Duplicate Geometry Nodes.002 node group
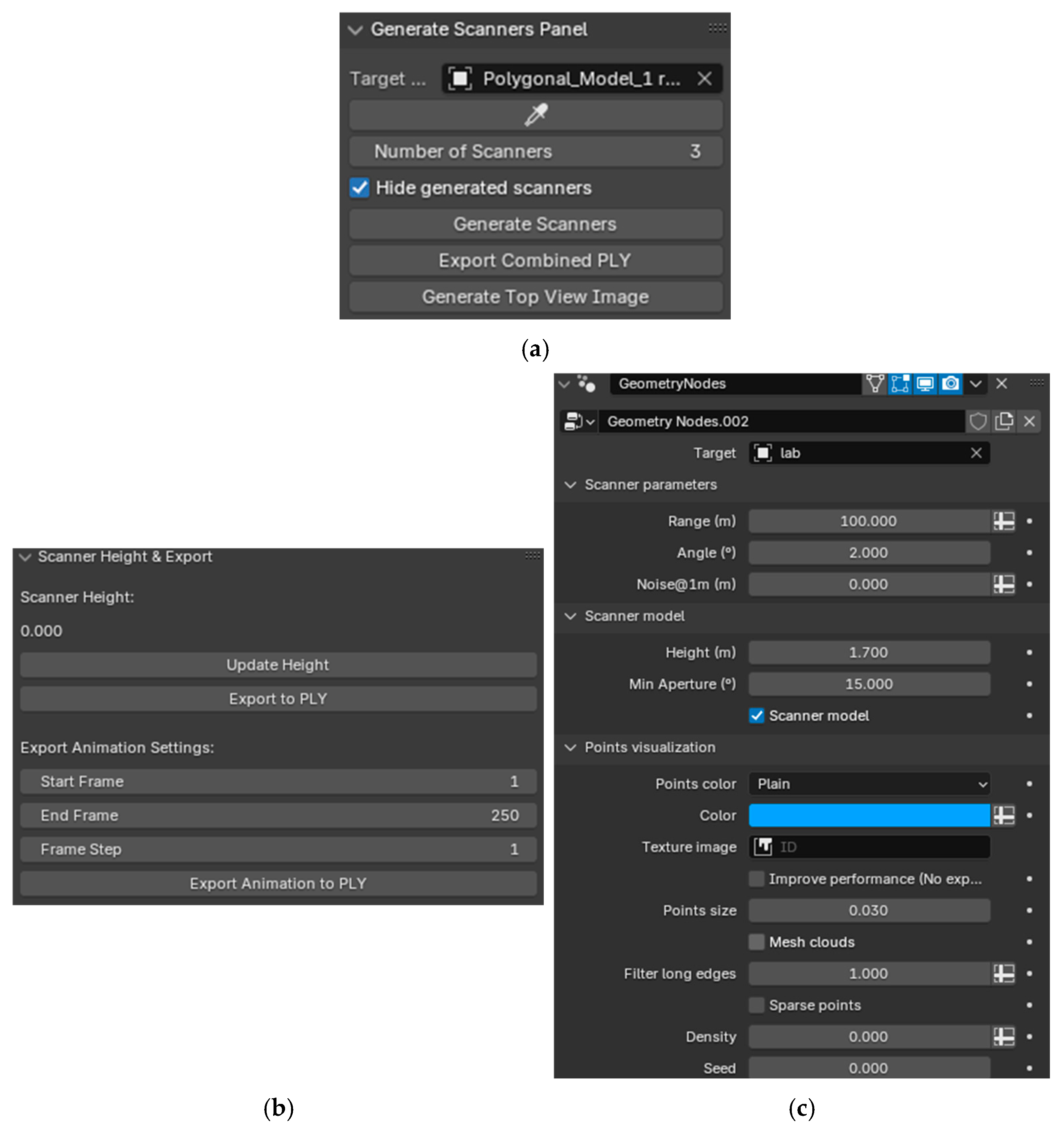This screenshot has height=1129, width=1064. [1004, 421]
